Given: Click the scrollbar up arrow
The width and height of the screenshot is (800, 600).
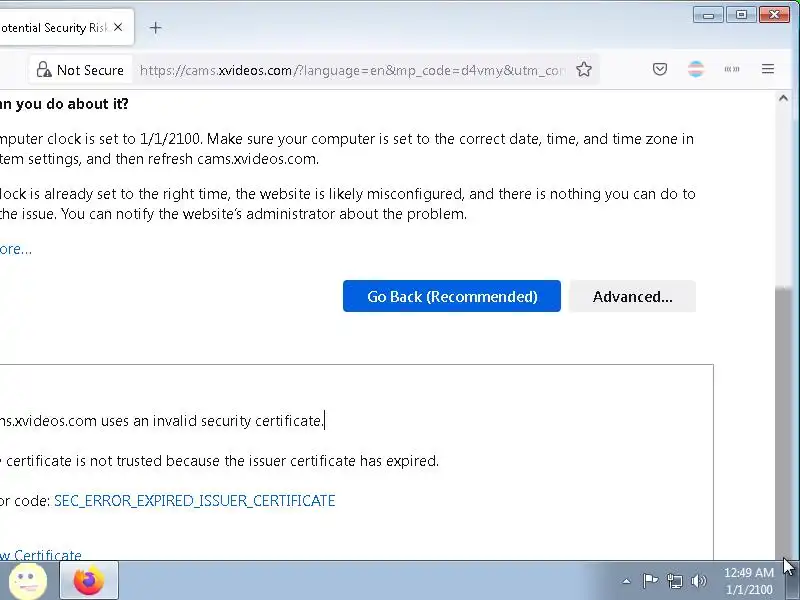Looking at the screenshot, I should (x=783, y=98).
